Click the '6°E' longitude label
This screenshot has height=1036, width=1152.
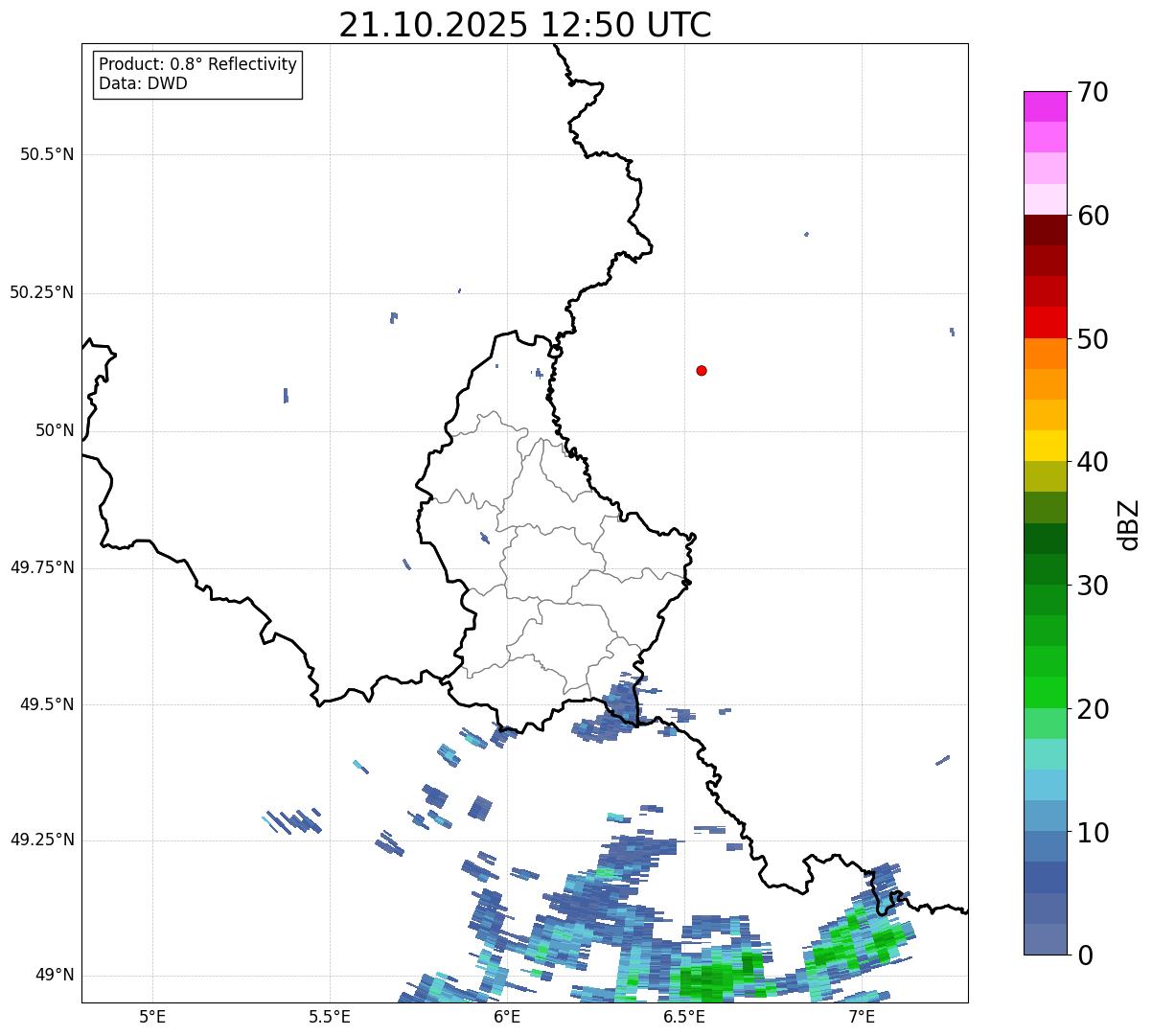[x=507, y=1016]
